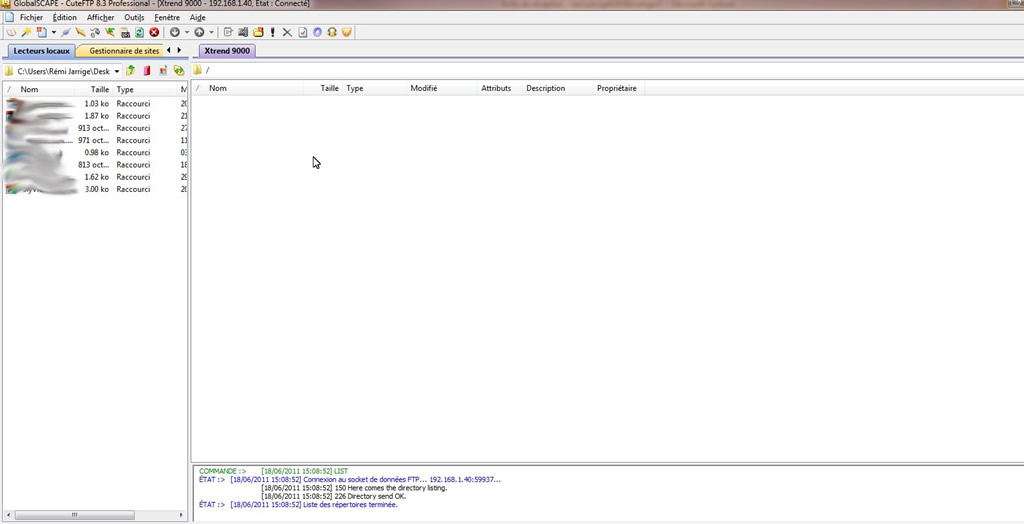The image size is (1024, 524).
Task: Open the Outils menu
Action: point(134,17)
